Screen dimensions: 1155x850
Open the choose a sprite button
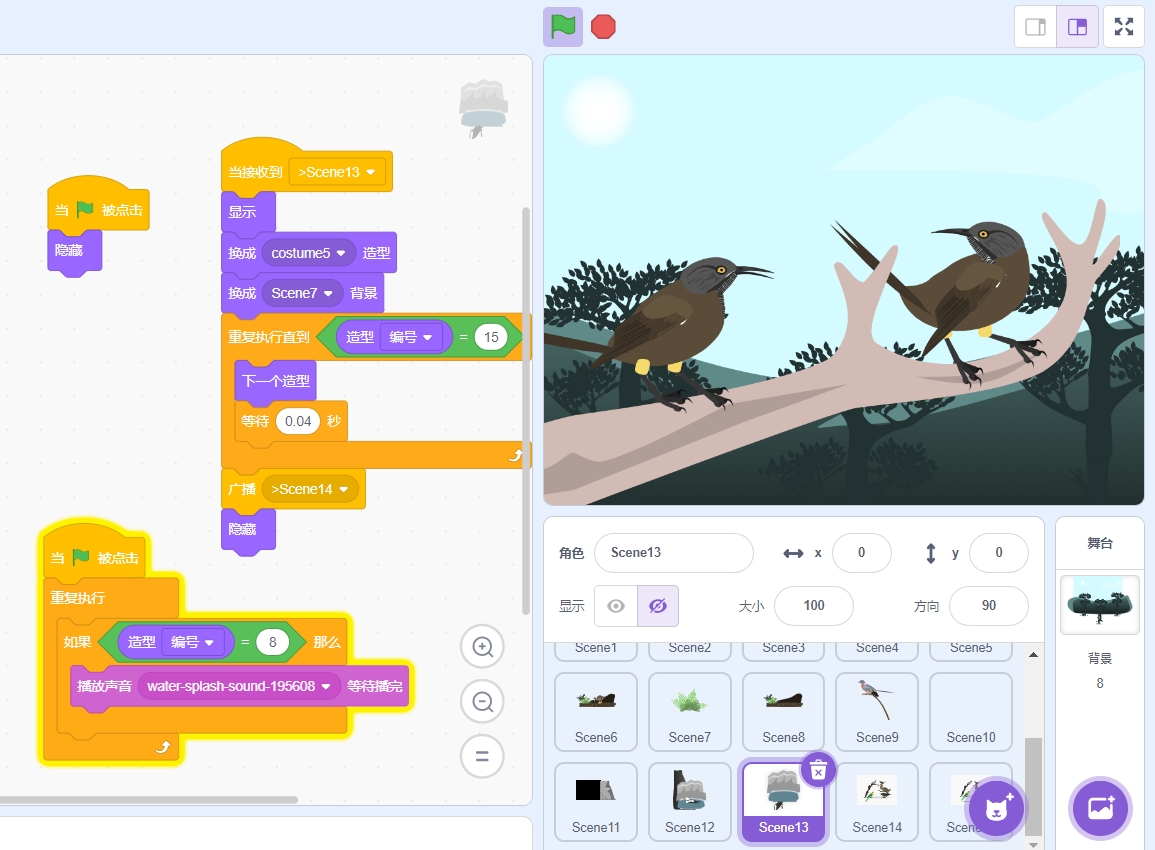[996, 808]
